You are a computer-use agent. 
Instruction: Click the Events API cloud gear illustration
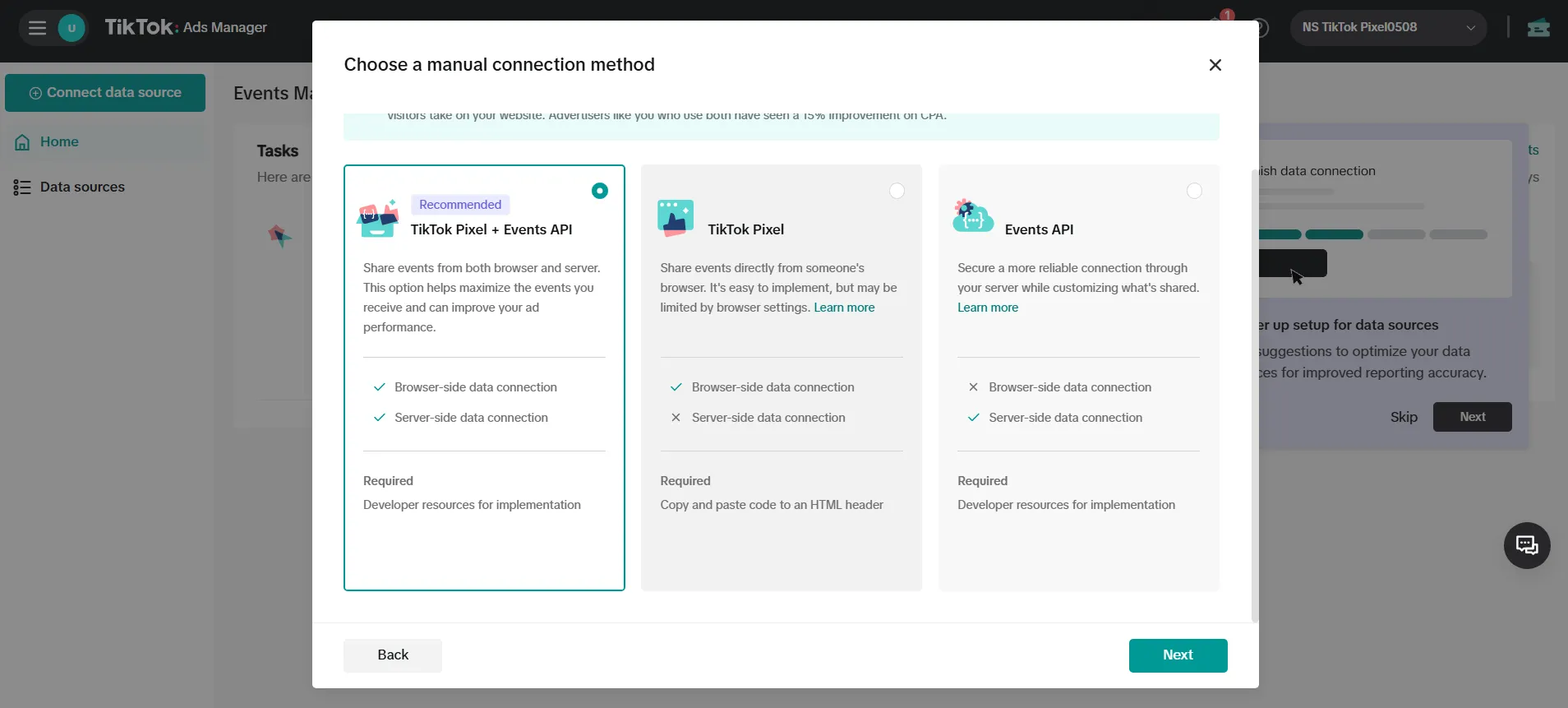pyautogui.click(x=973, y=216)
